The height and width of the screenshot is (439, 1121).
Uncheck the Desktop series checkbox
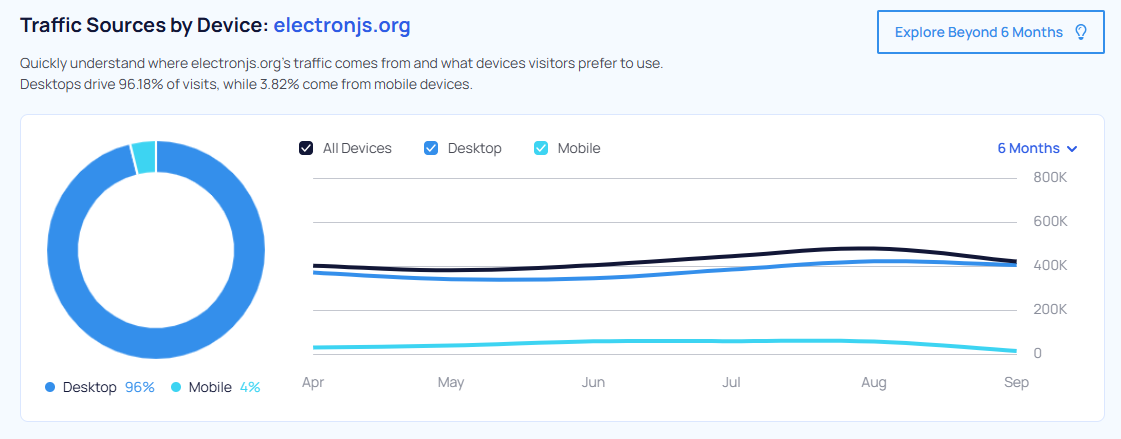click(x=431, y=148)
